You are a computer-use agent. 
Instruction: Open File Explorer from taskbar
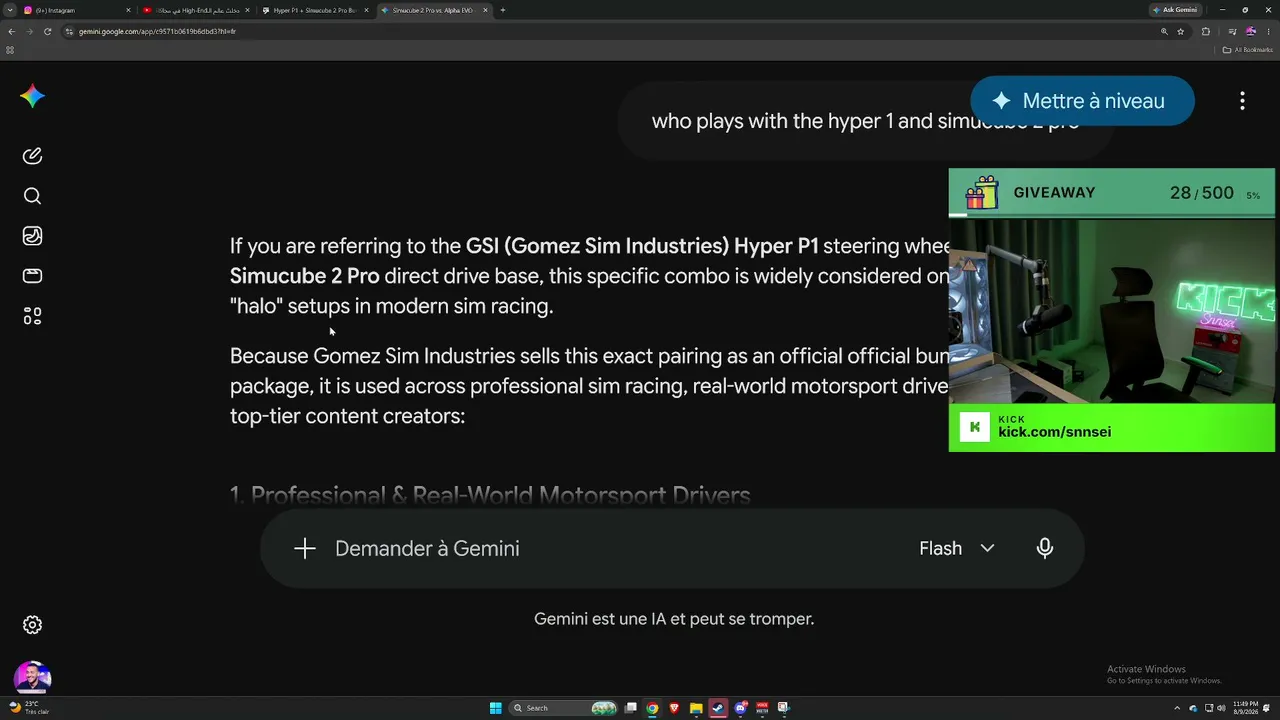click(696, 708)
